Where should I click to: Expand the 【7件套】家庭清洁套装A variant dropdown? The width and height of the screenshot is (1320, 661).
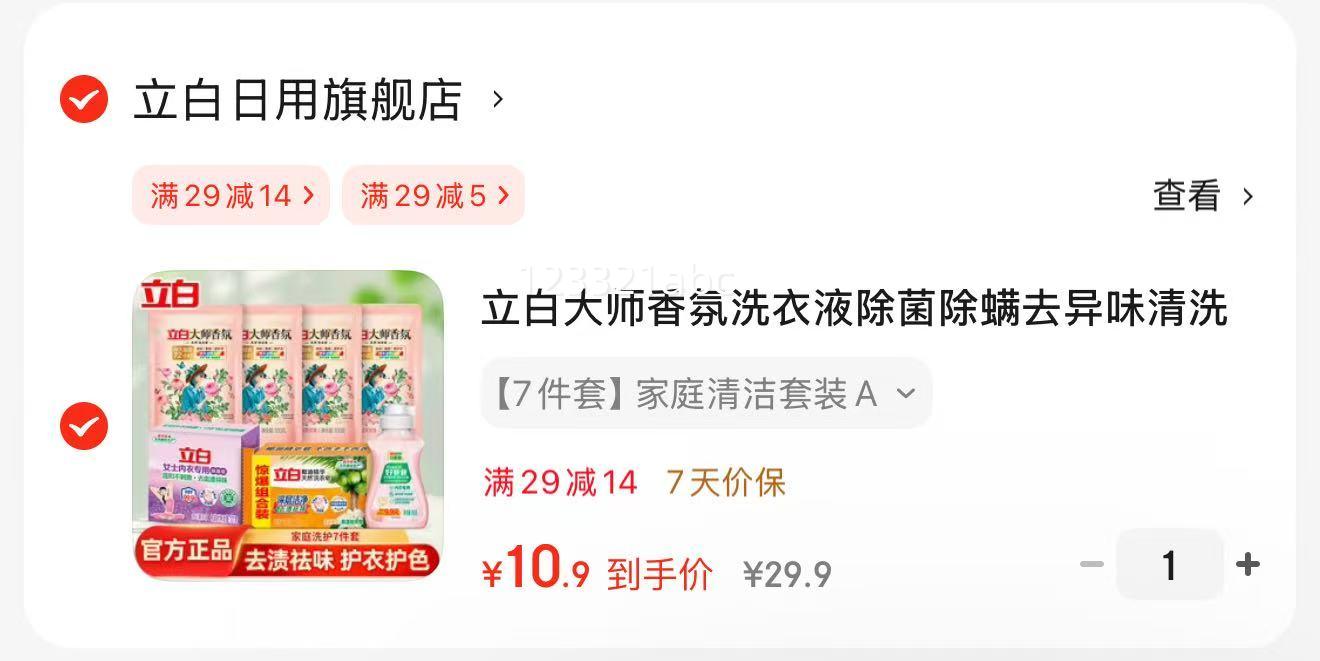click(x=706, y=394)
